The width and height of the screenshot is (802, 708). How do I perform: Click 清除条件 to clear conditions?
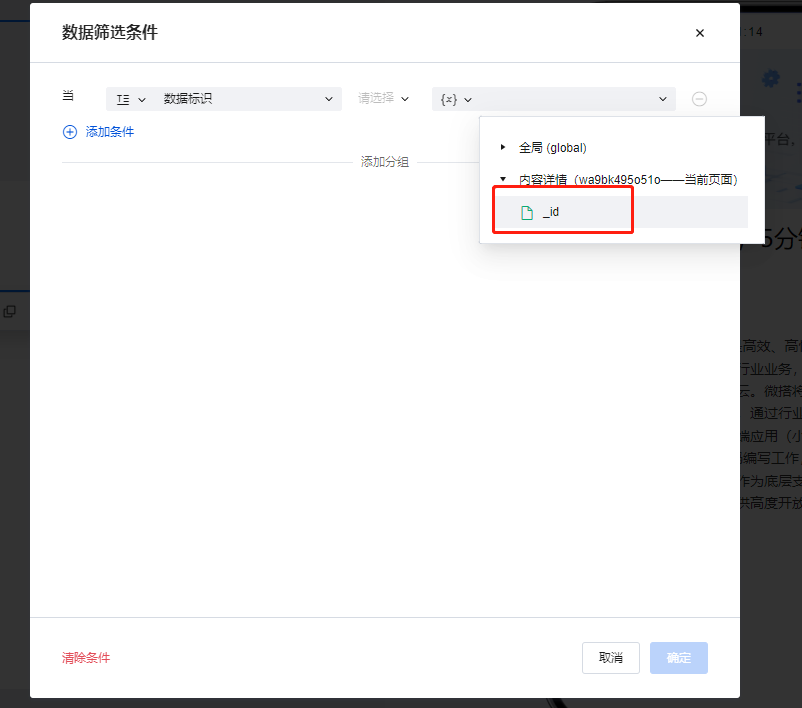tap(86, 658)
